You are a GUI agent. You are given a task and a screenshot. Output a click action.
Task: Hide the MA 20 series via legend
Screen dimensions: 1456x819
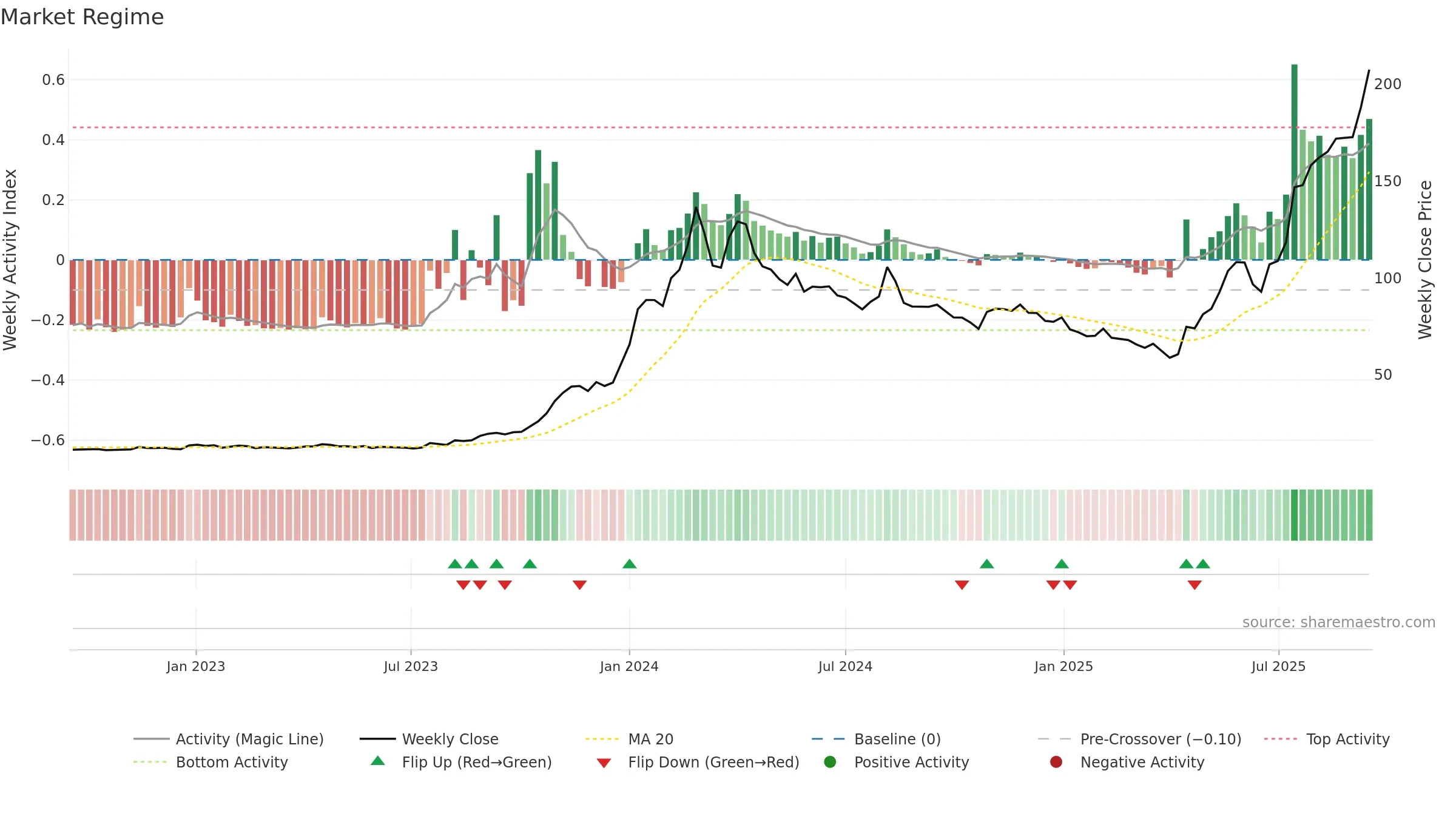click(x=629, y=739)
